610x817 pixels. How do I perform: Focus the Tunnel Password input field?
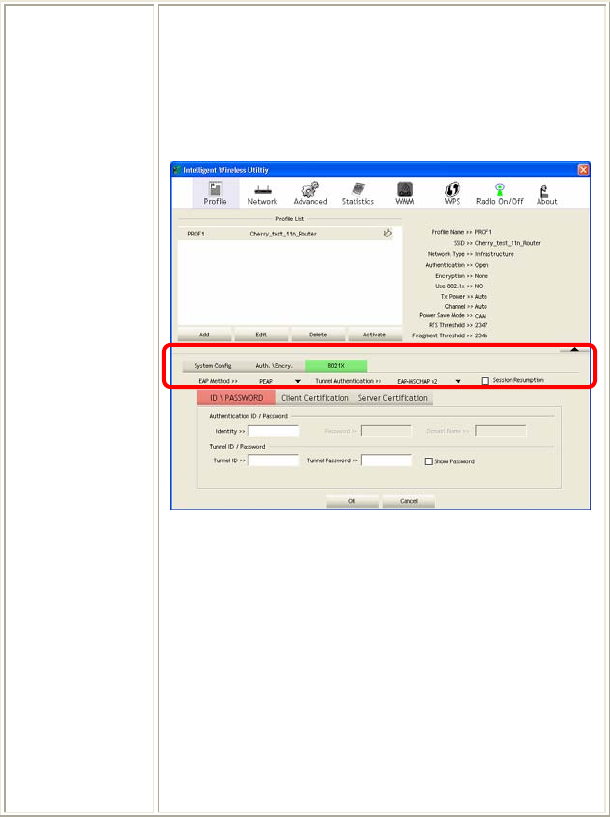coord(387,460)
